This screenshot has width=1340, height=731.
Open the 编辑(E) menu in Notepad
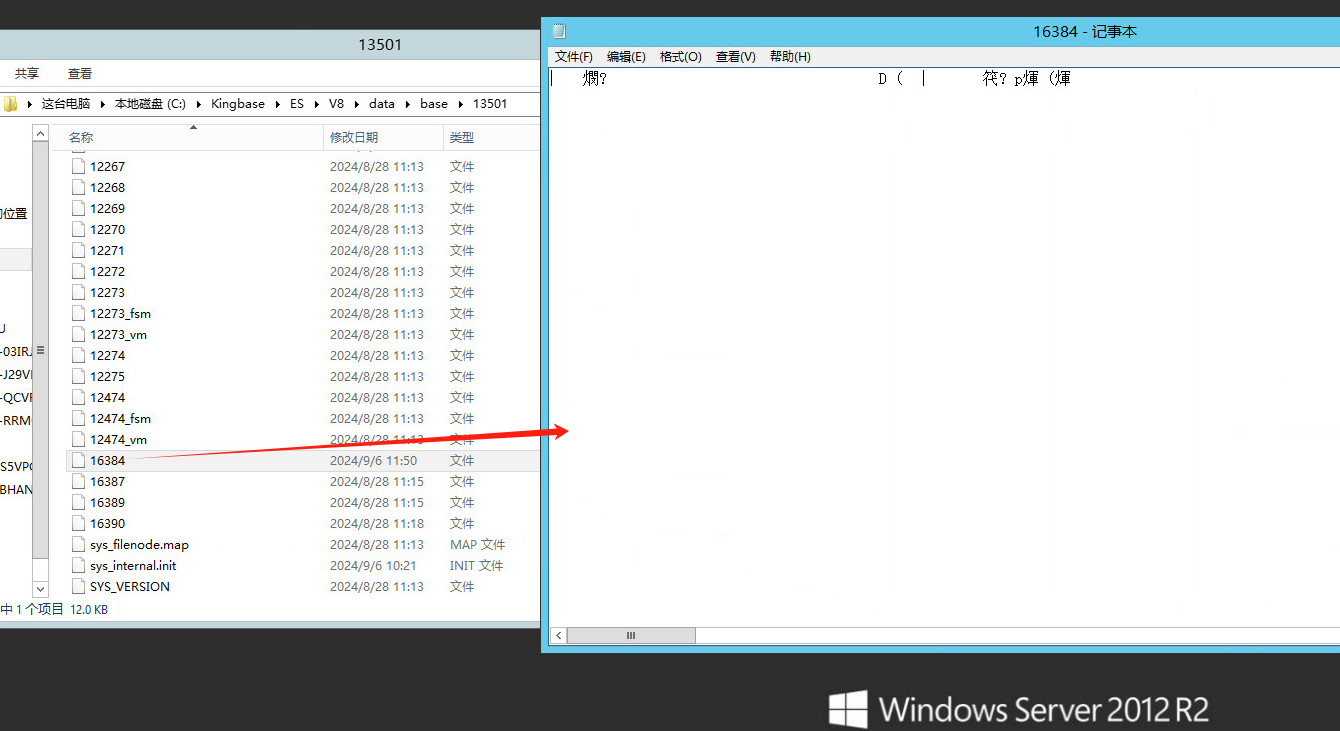[626, 57]
